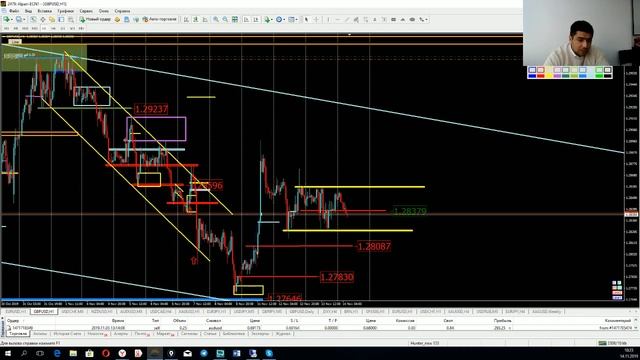
Task: Select the H4 timeframe button
Action: [53, 29]
